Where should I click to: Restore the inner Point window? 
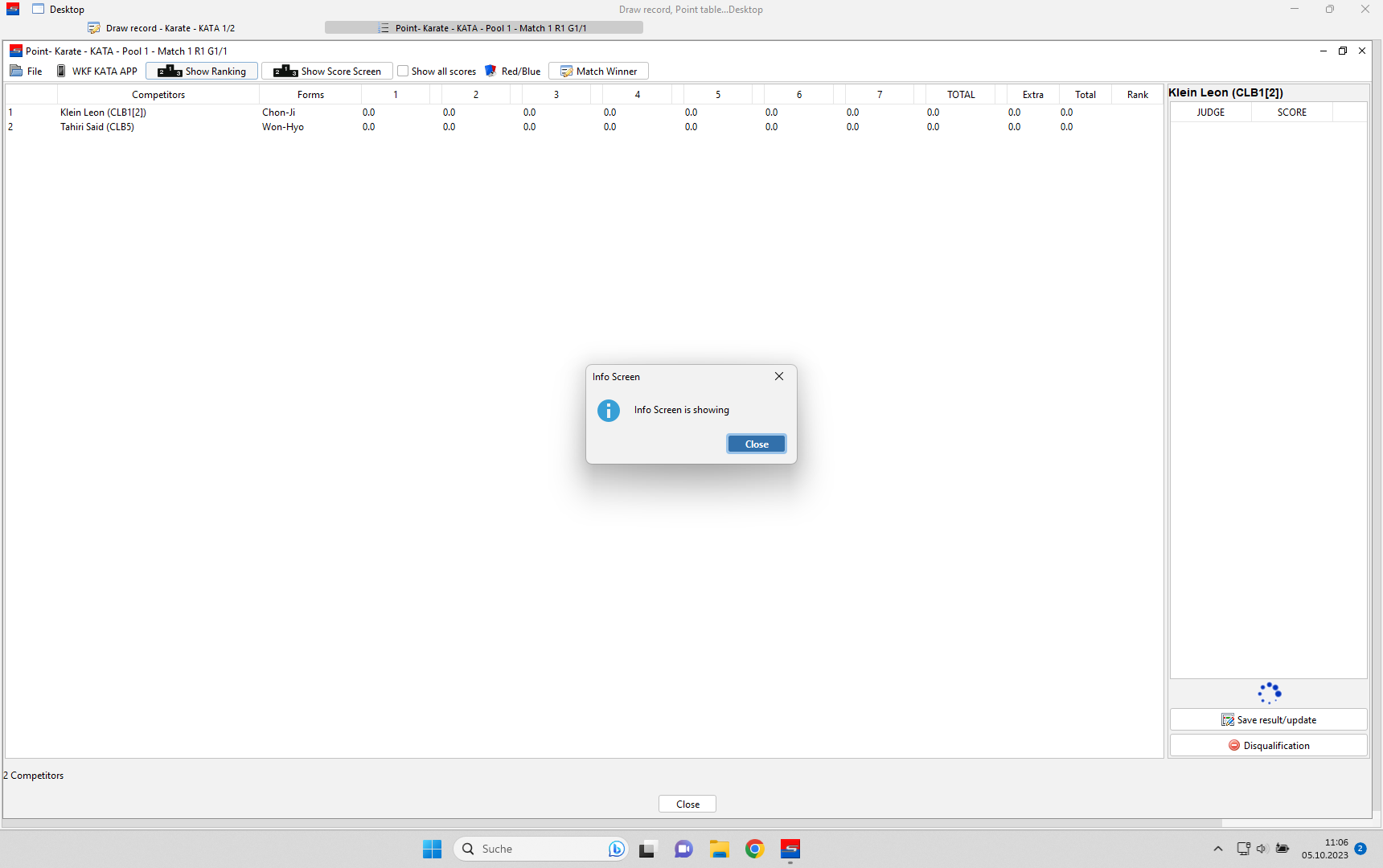click(x=1342, y=51)
